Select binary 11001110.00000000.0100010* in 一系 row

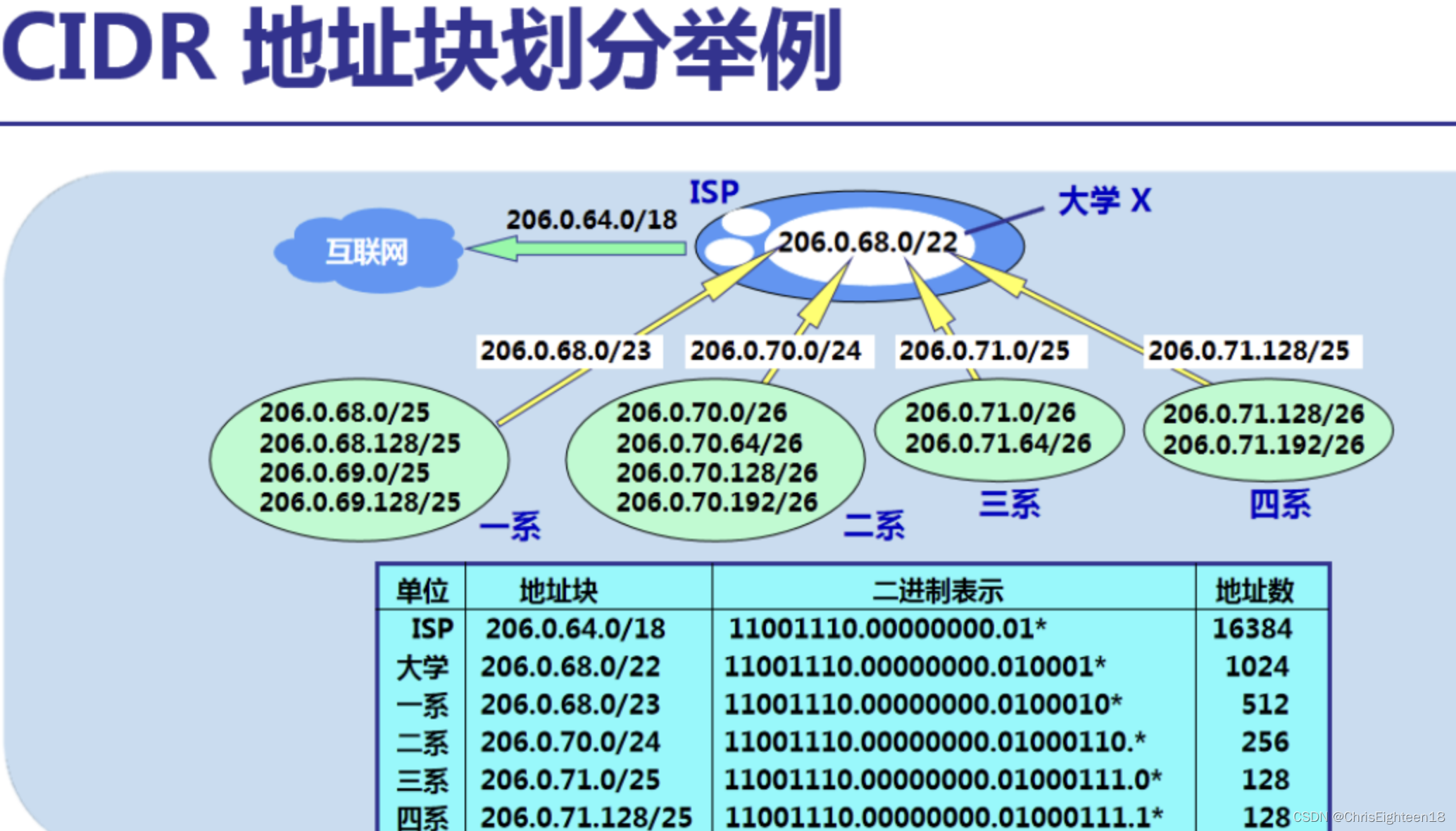tap(923, 705)
